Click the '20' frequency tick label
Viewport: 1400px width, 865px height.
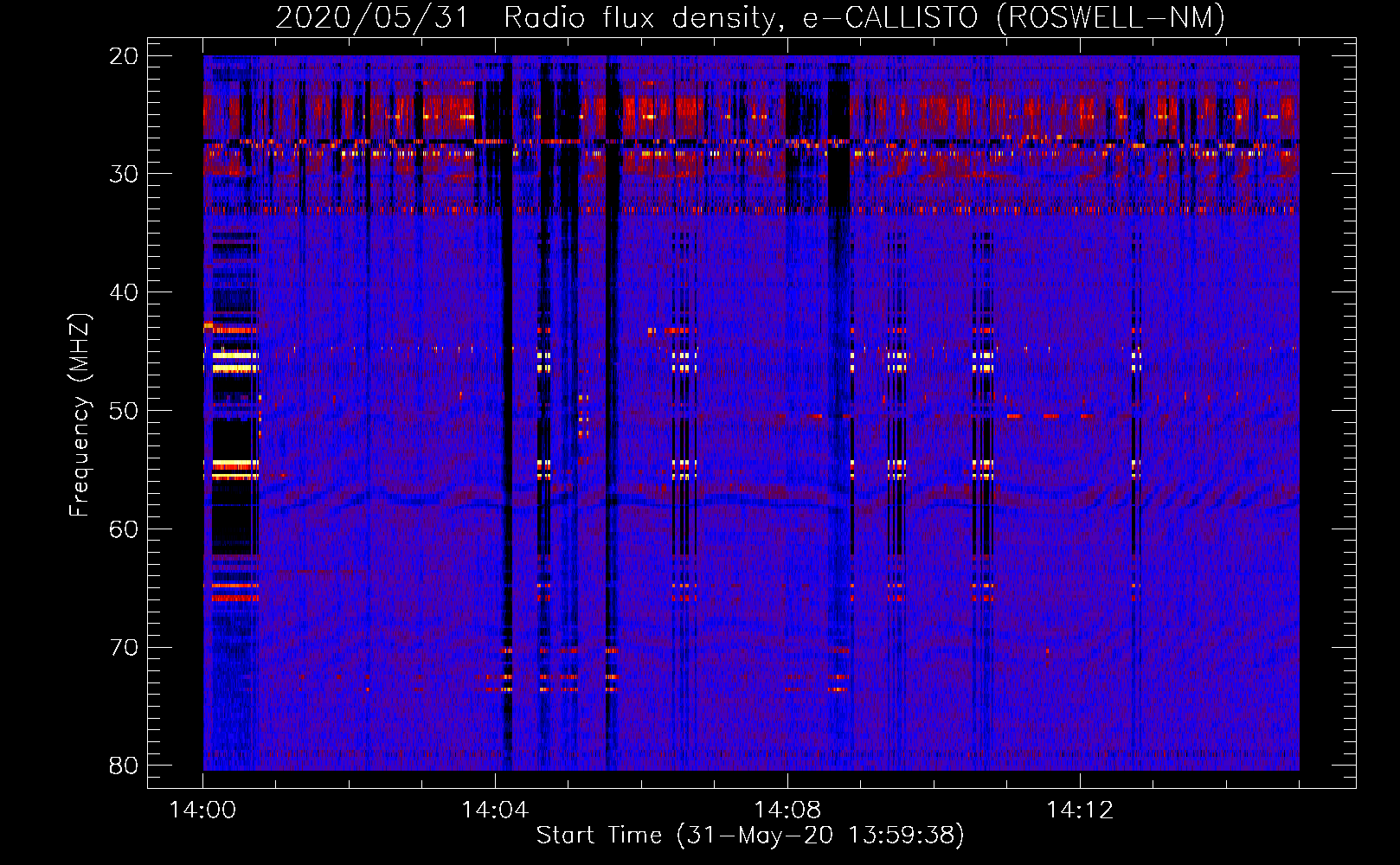click(124, 56)
